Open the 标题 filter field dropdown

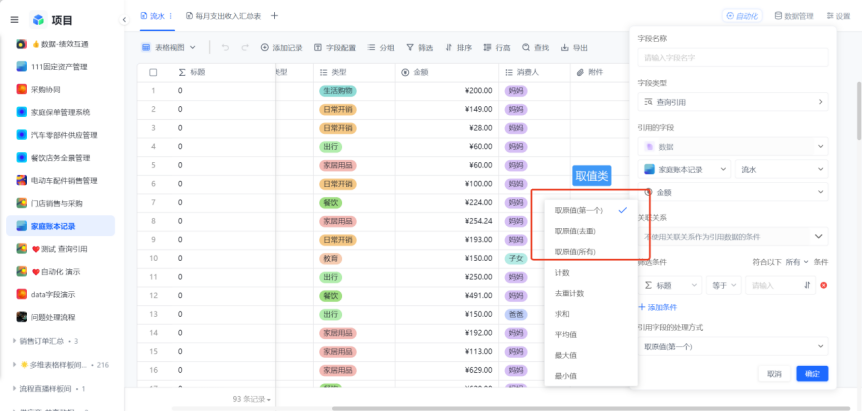click(670, 285)
